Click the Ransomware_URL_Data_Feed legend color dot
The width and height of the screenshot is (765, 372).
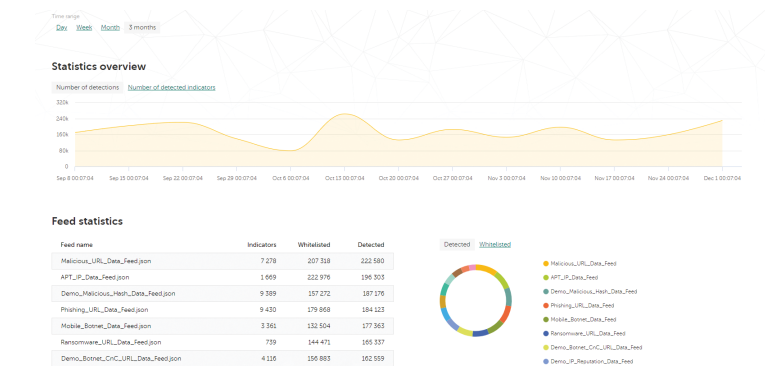[x=545, y=333]
